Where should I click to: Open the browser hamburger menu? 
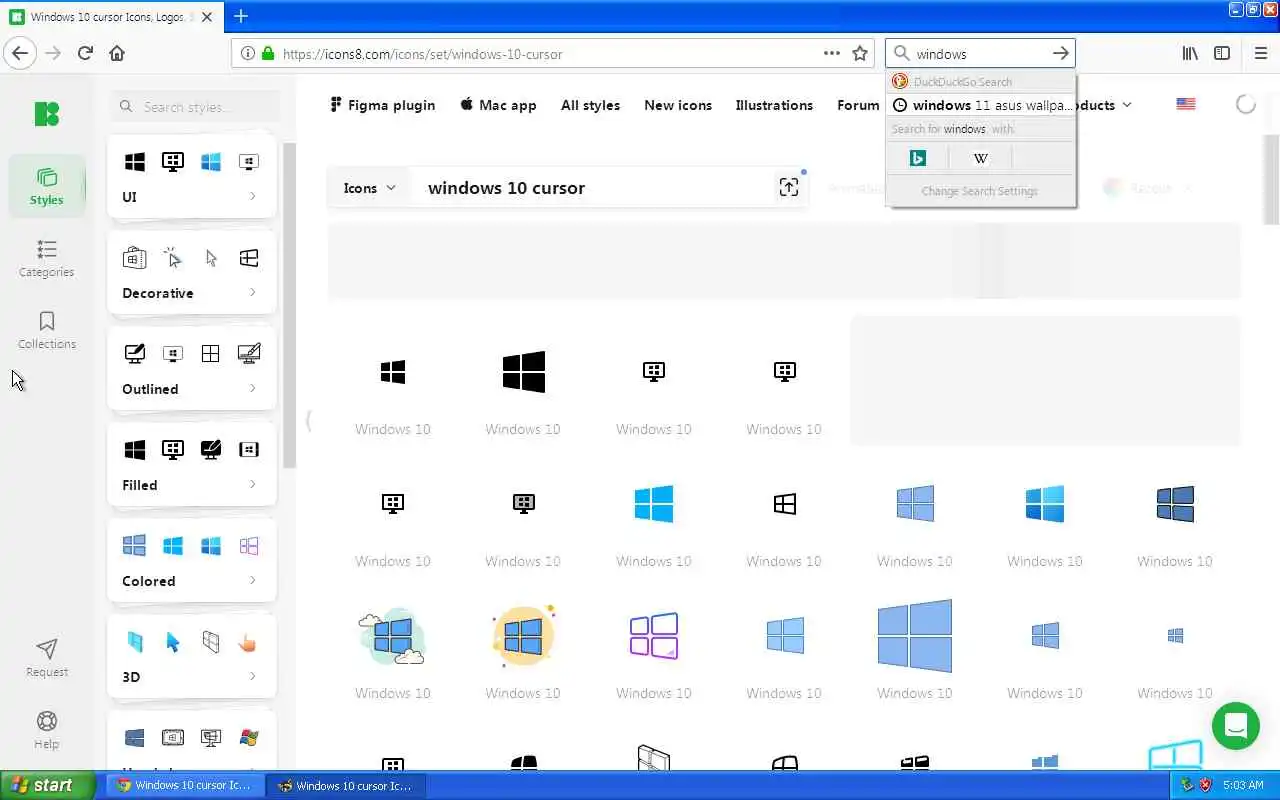coord(1260,53)
